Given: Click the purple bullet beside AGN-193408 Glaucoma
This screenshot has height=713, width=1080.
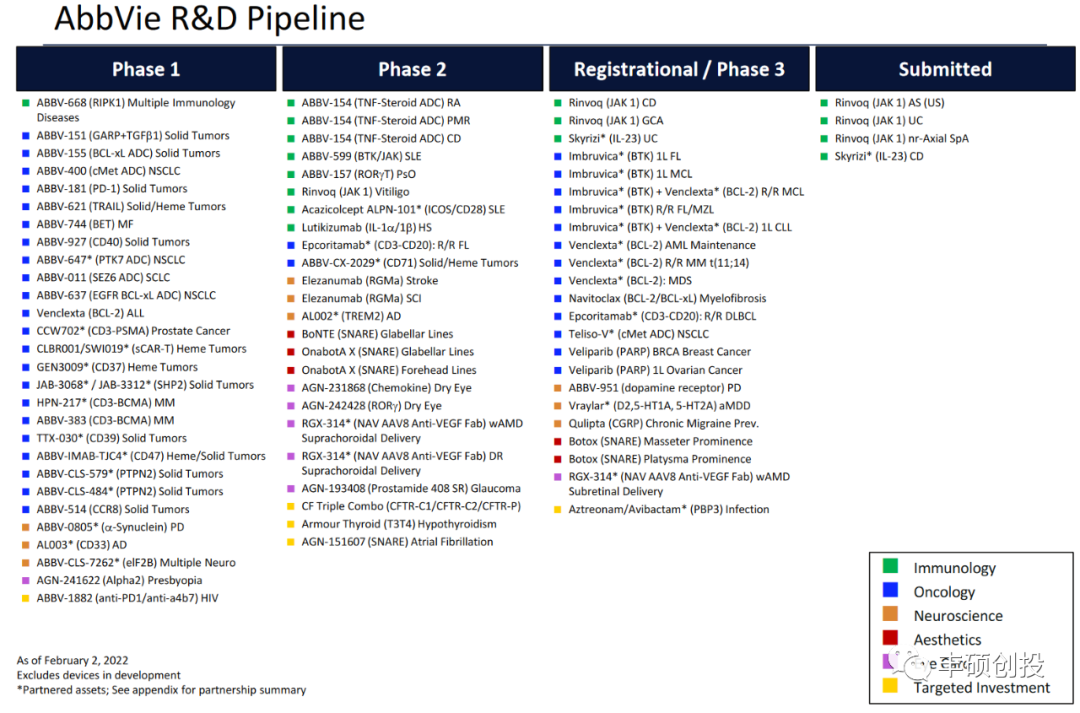Looking at the screenshot, I should tap(291, 489).
